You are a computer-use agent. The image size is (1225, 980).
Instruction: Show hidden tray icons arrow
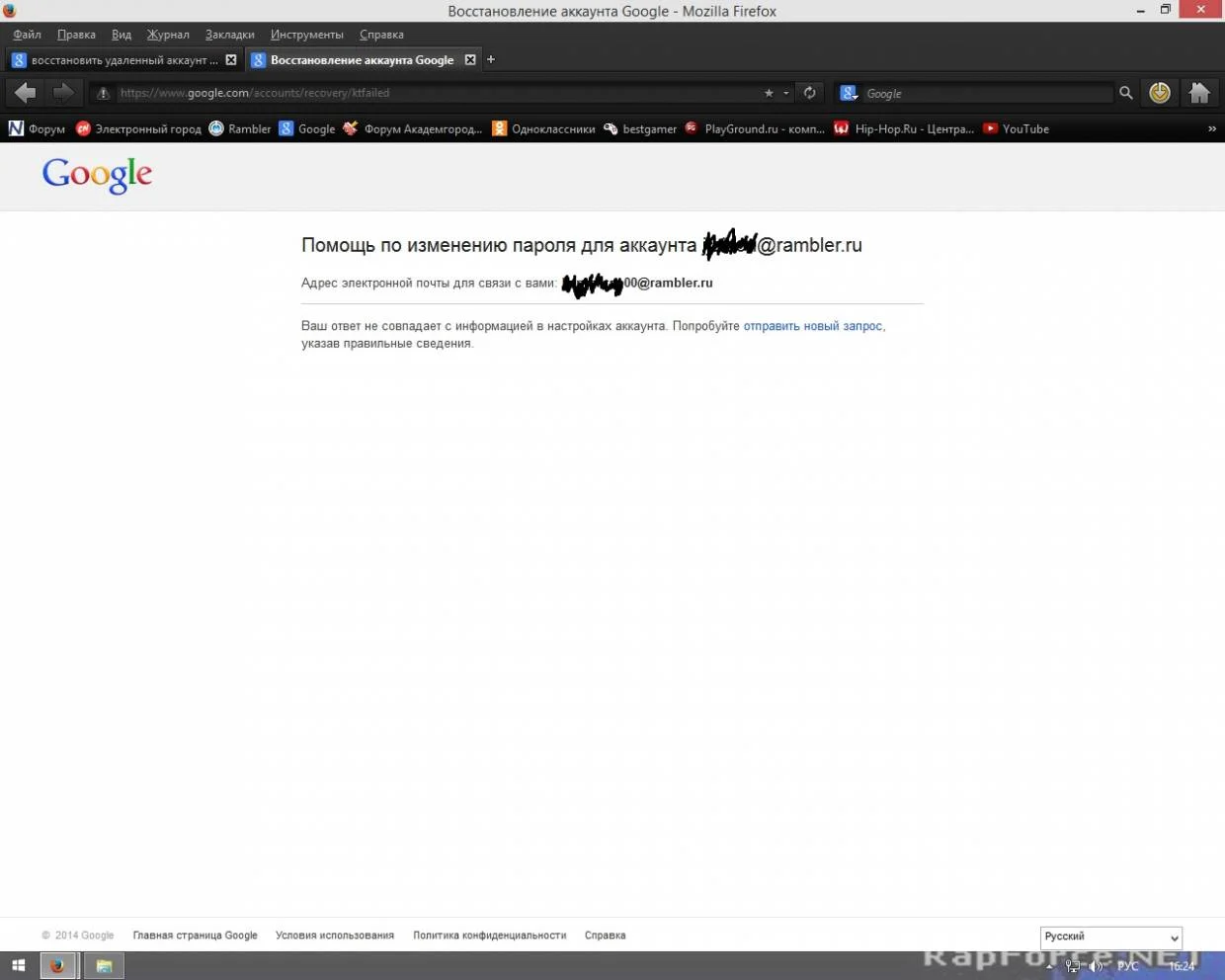coord(1050,966)
